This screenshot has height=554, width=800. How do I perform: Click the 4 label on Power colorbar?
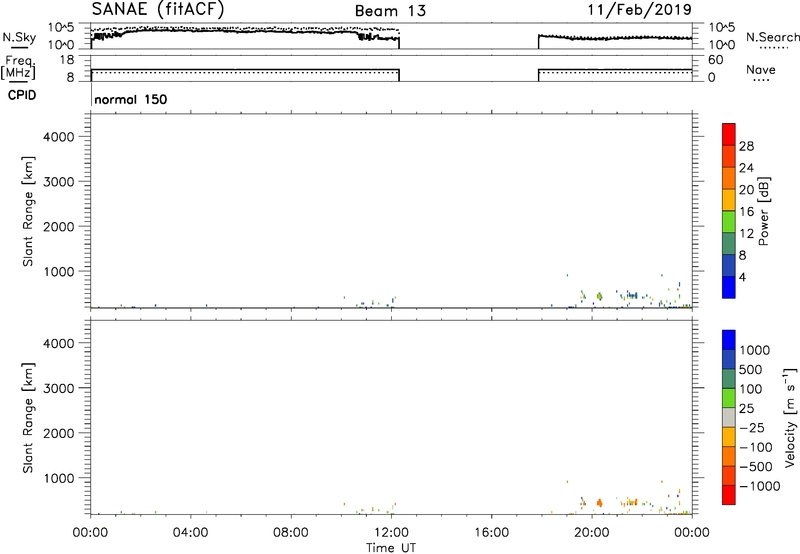[743, 277]
